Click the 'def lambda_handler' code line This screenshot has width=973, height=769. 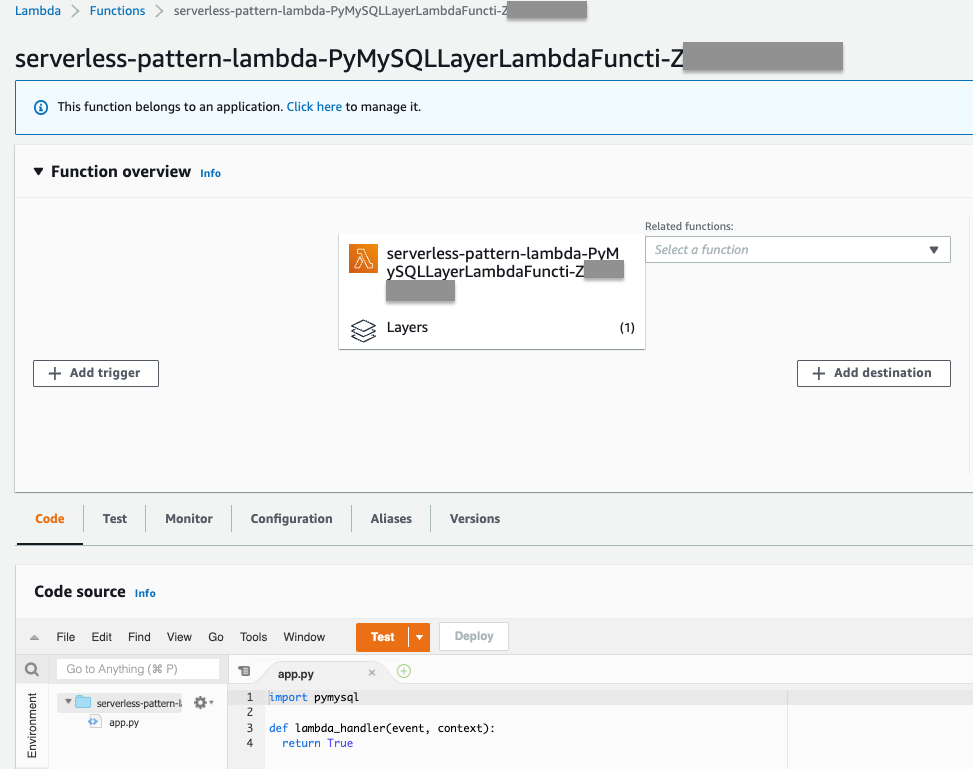tap(382, 728)
